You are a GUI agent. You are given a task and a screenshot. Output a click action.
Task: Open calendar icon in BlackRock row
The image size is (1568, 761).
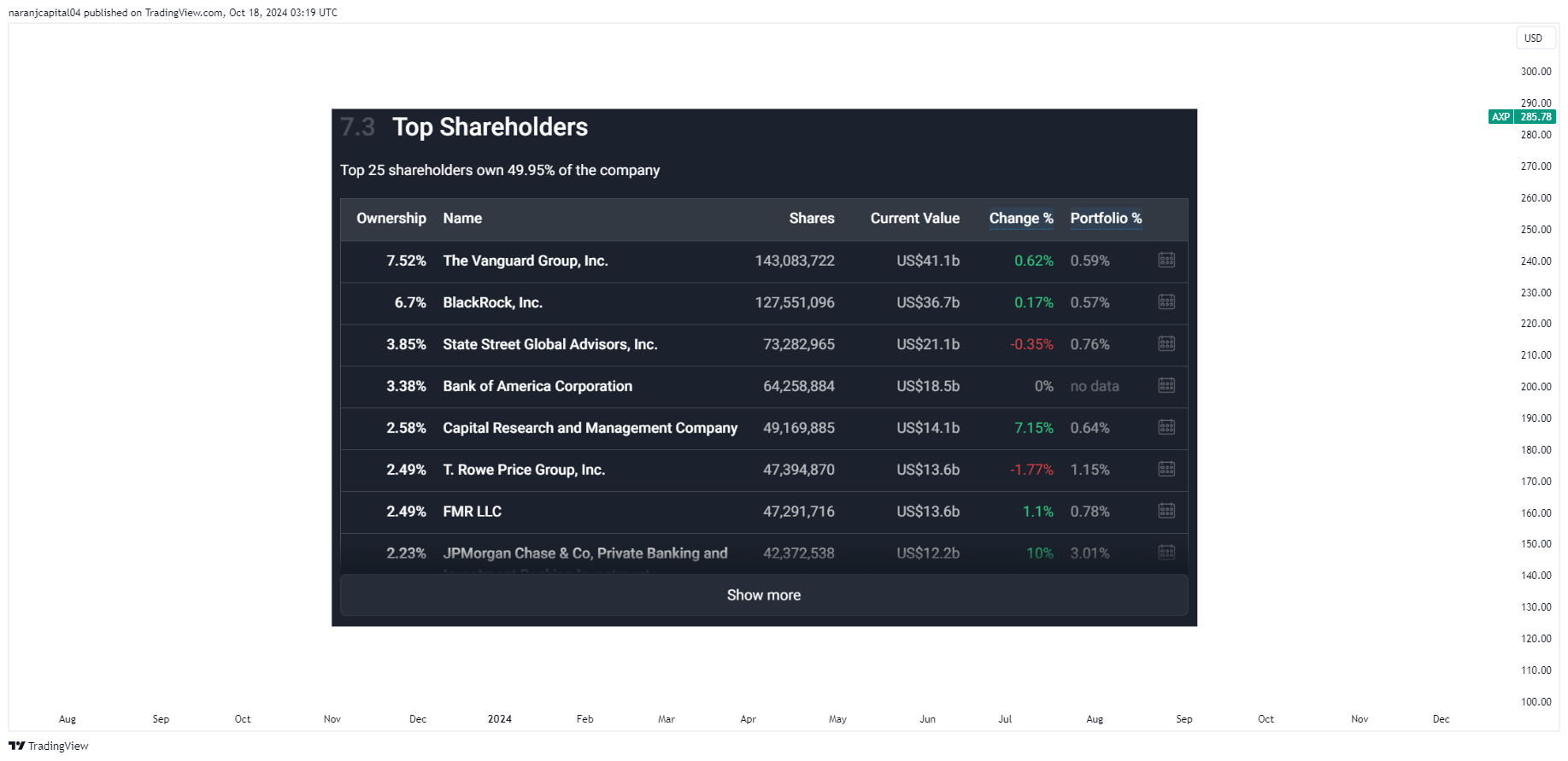(x=1166, y=301)
